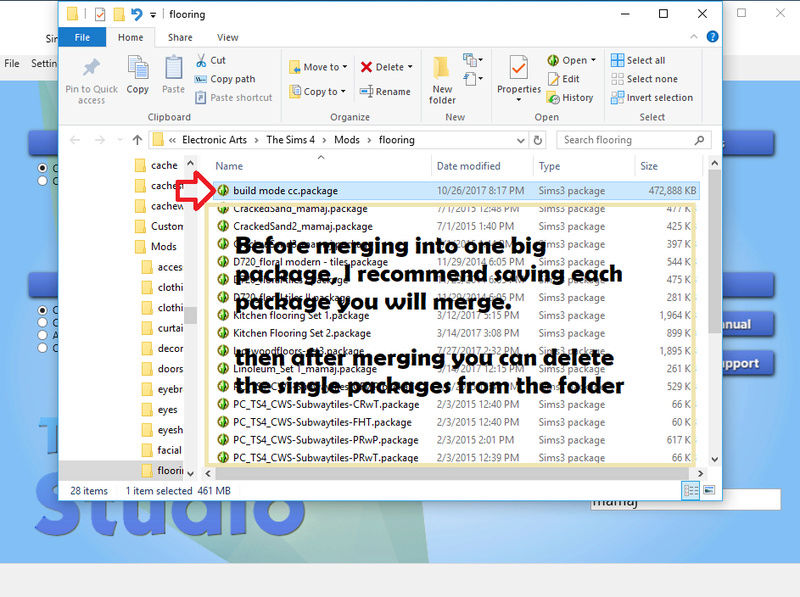Go Back with the left arrow

tap(75, 140)
